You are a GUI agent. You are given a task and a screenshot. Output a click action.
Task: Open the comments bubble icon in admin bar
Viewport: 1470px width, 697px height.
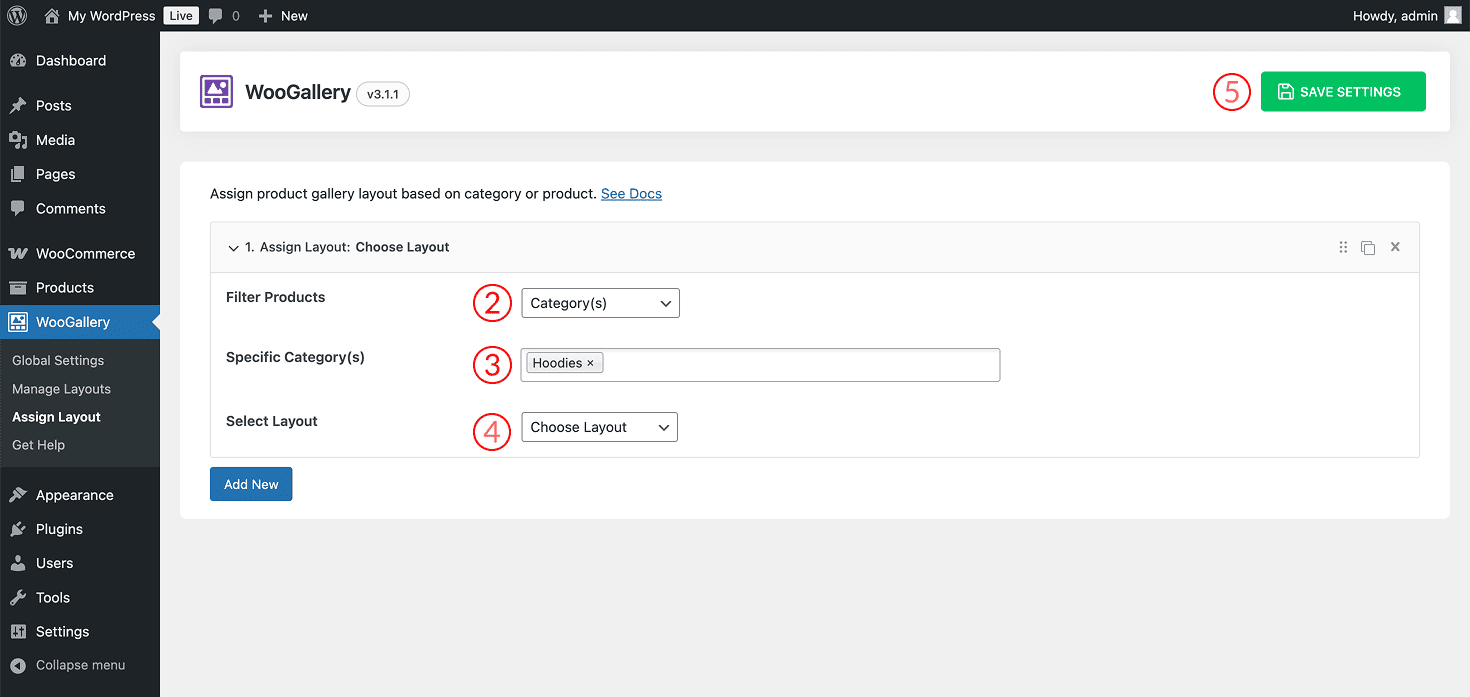pos(216,16)
